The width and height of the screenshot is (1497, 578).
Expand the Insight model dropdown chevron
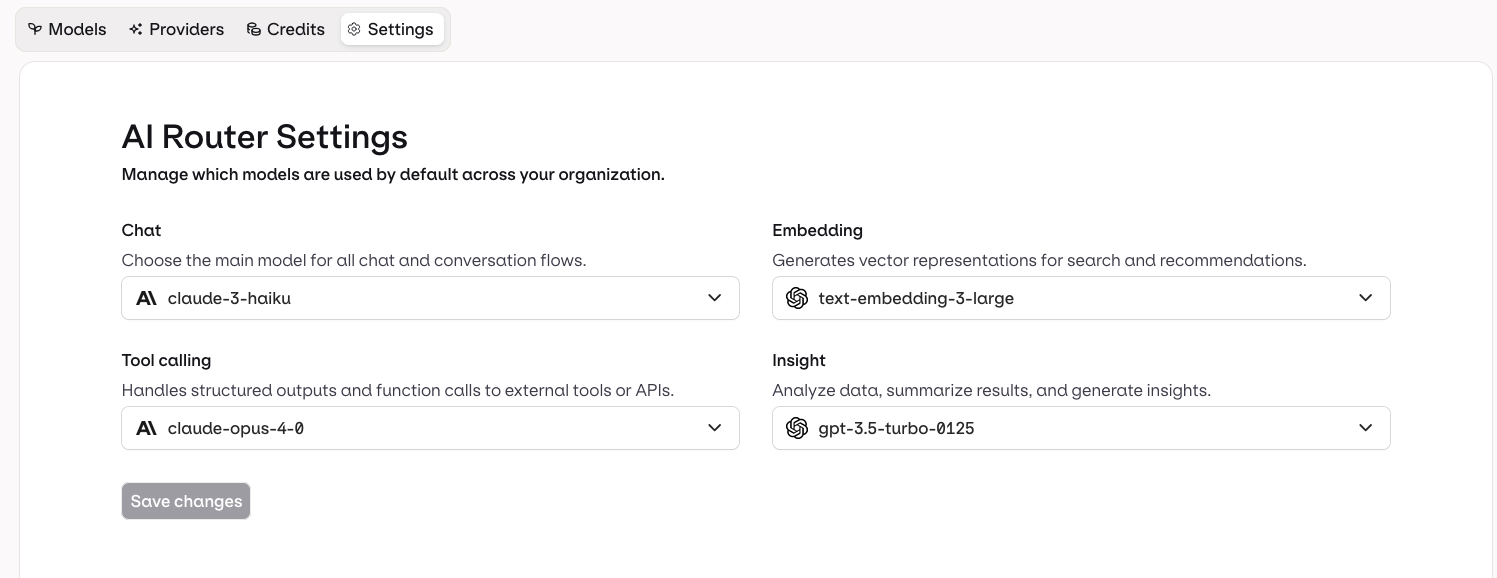pyautogui.click(x=1365, y=428)
